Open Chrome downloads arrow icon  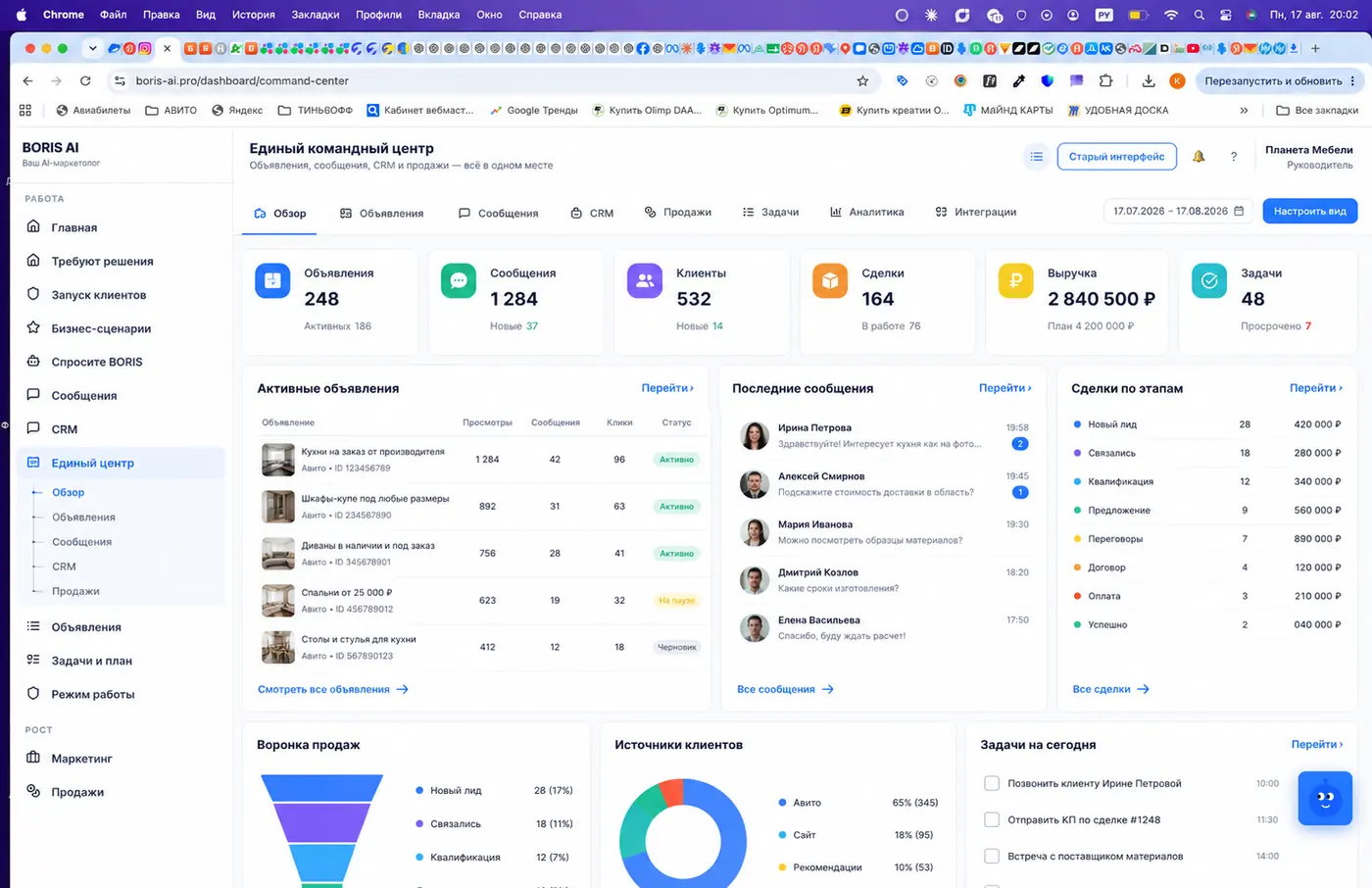click(1149, 81)
